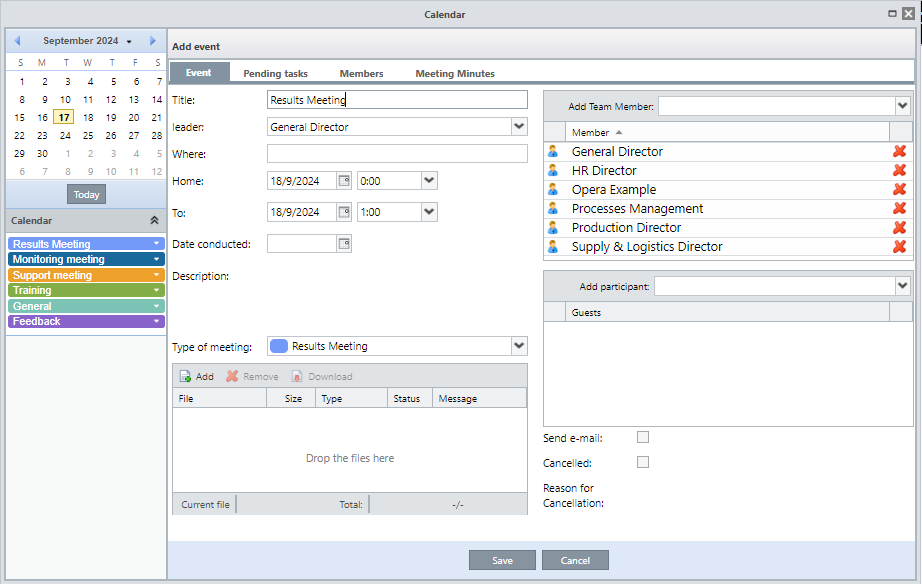Open Feedback calendar menu arrow
Image resolution: width=922 pixels, height=584 pixels.
click(156, 321)
